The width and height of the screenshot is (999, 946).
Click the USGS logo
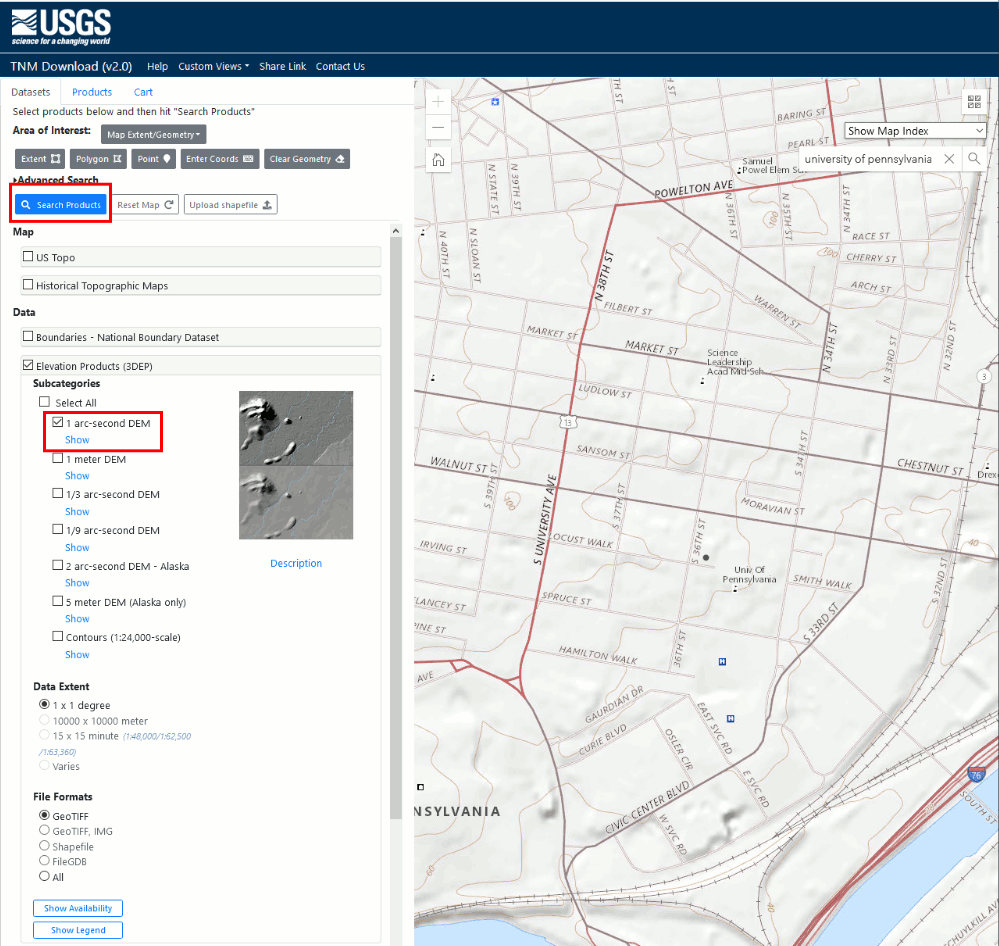(61, 26)
